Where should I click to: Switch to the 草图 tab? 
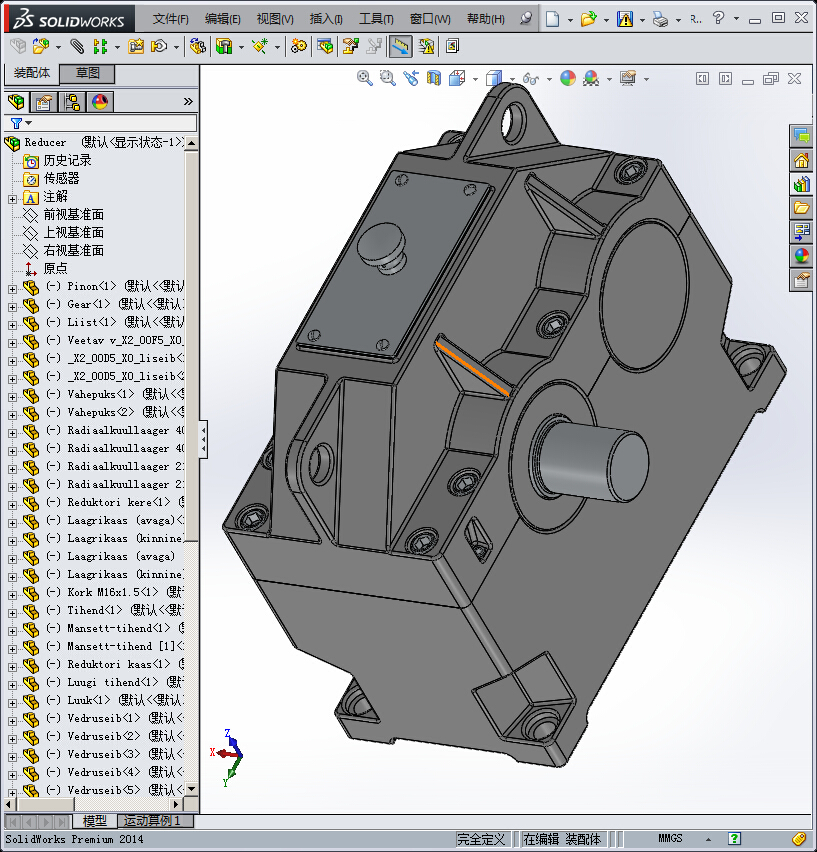(87, 73)
